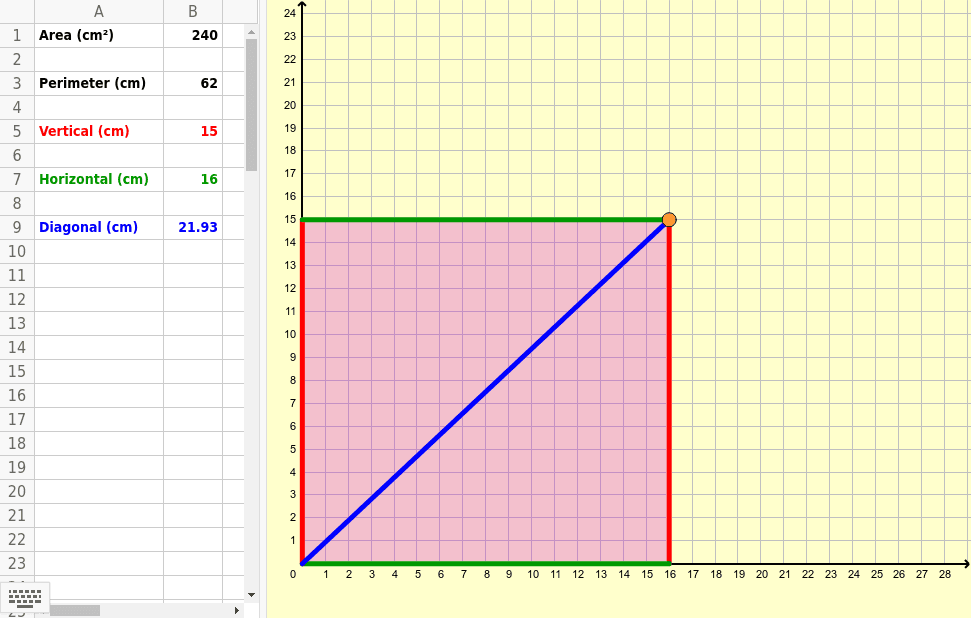Select the "Area (cm²)" cell
The width and height of the screenshot is (973, 620).
pos(99,35)
